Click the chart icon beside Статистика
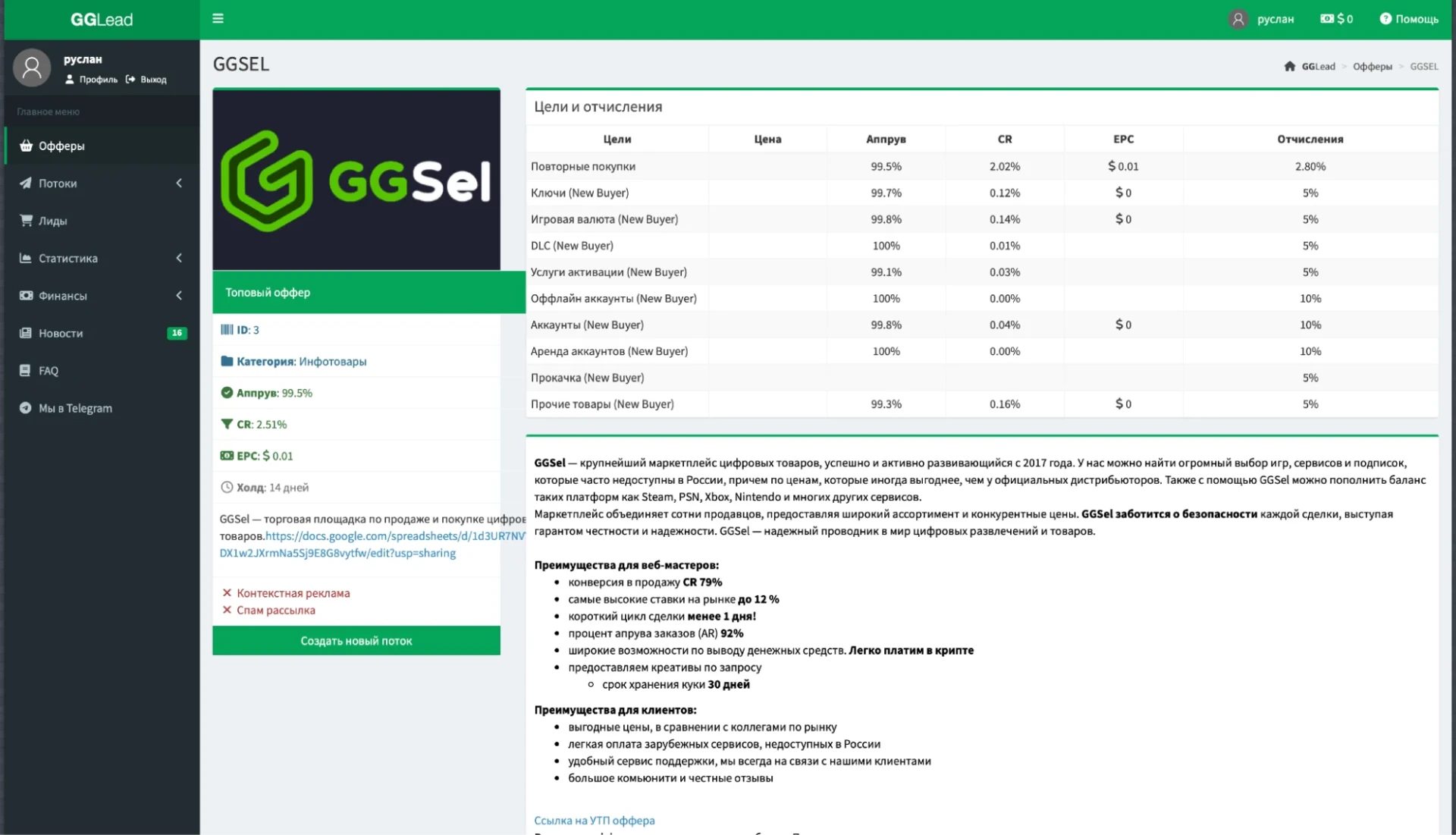The width and height of the screenshot is (1456, 835). (26, 258)
